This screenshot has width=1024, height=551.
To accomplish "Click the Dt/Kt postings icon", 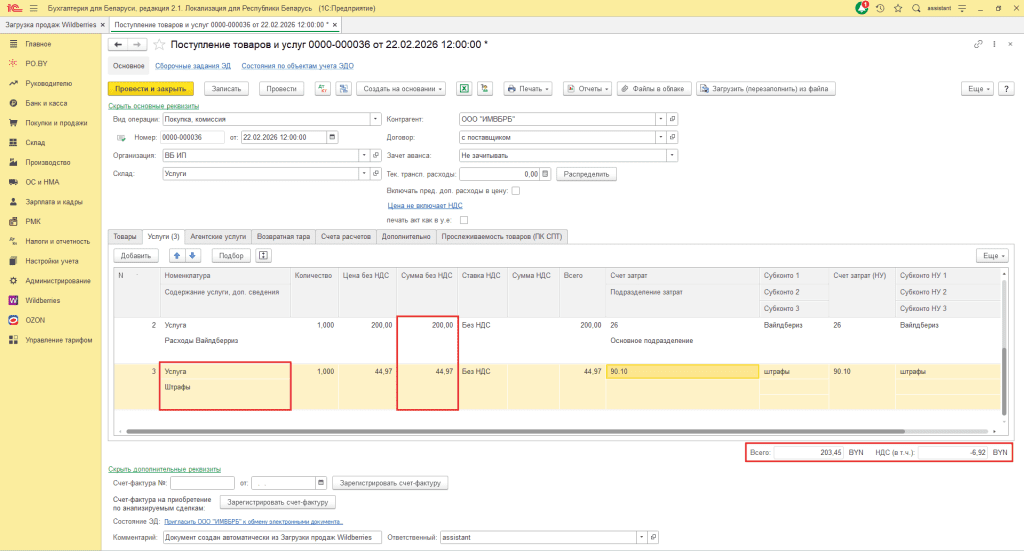I will point(322,88).
